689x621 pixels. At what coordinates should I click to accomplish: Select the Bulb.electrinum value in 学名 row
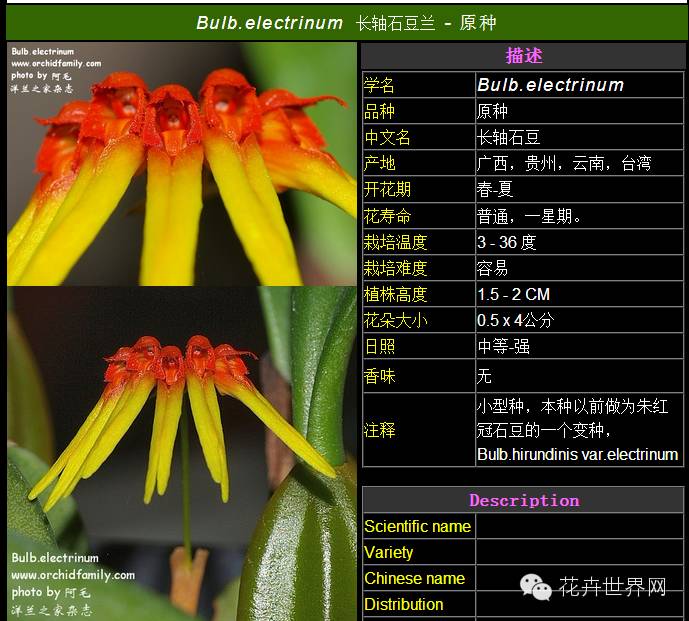(550, 86)
